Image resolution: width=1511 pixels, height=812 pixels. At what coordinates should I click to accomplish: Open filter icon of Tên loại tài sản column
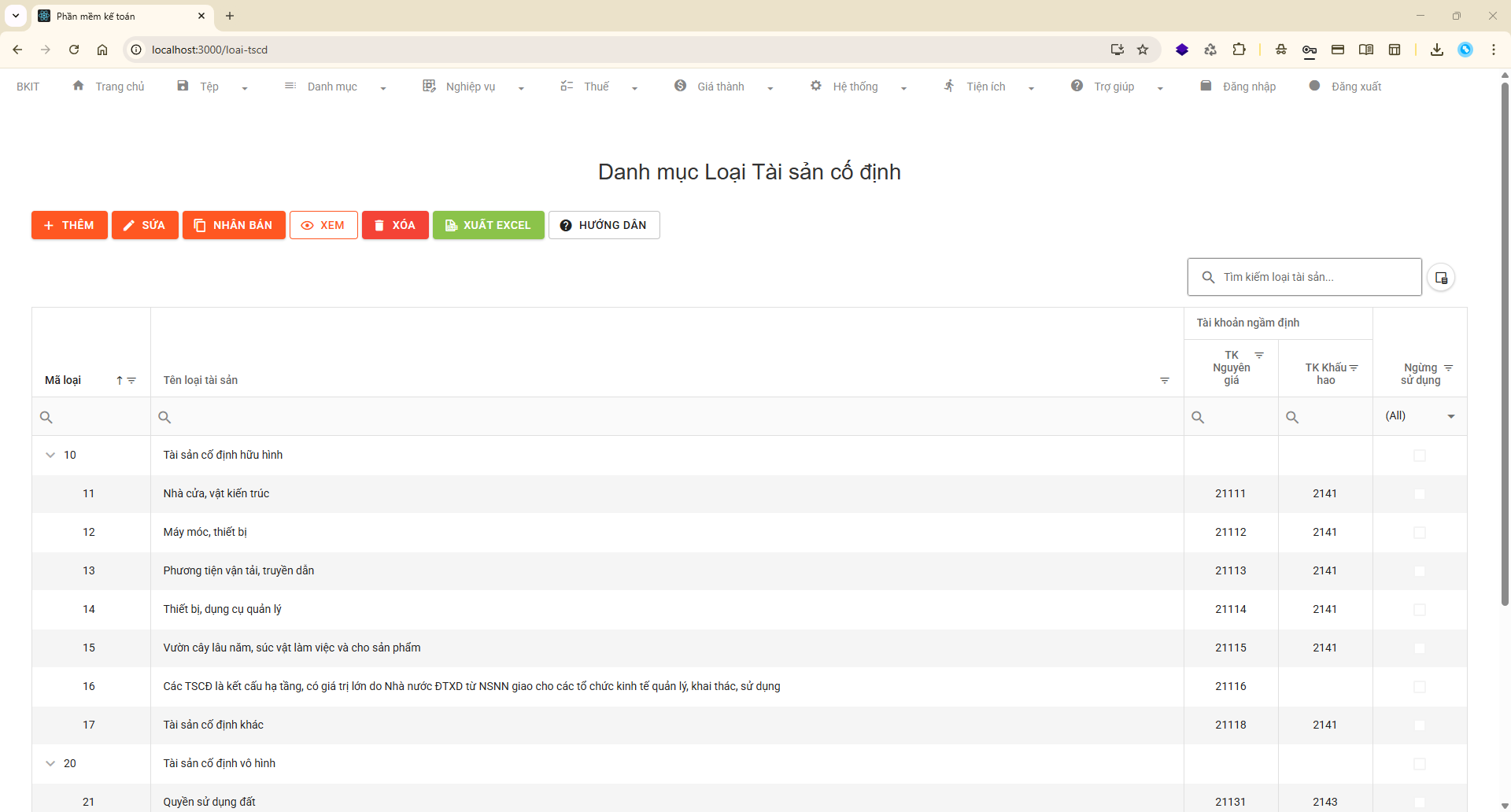tap(1165, 381)
